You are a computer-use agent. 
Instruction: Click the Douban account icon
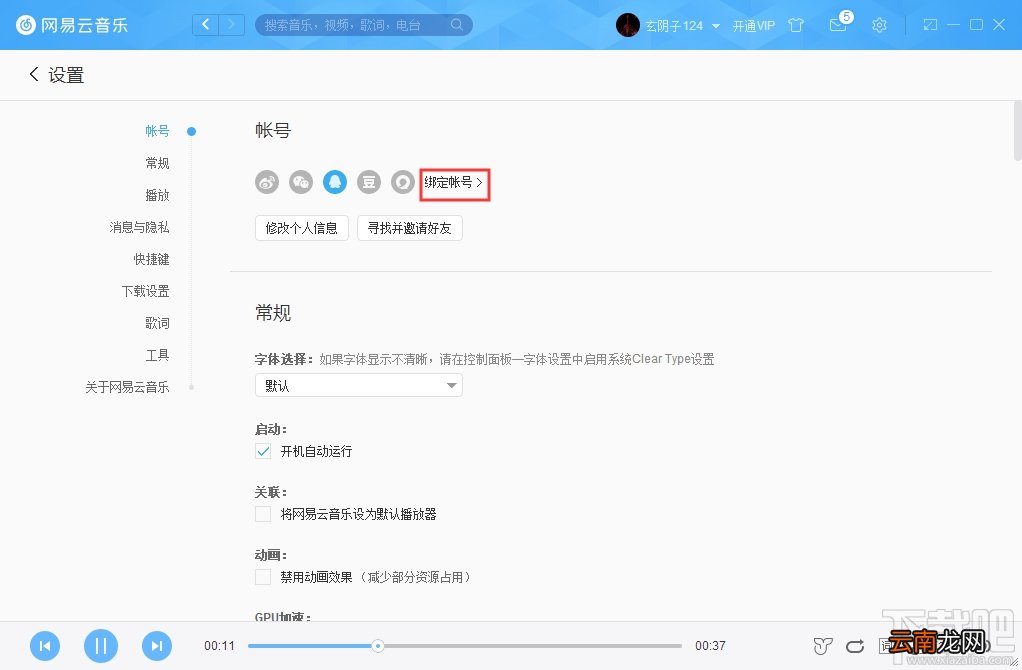(x=368, y=182)
